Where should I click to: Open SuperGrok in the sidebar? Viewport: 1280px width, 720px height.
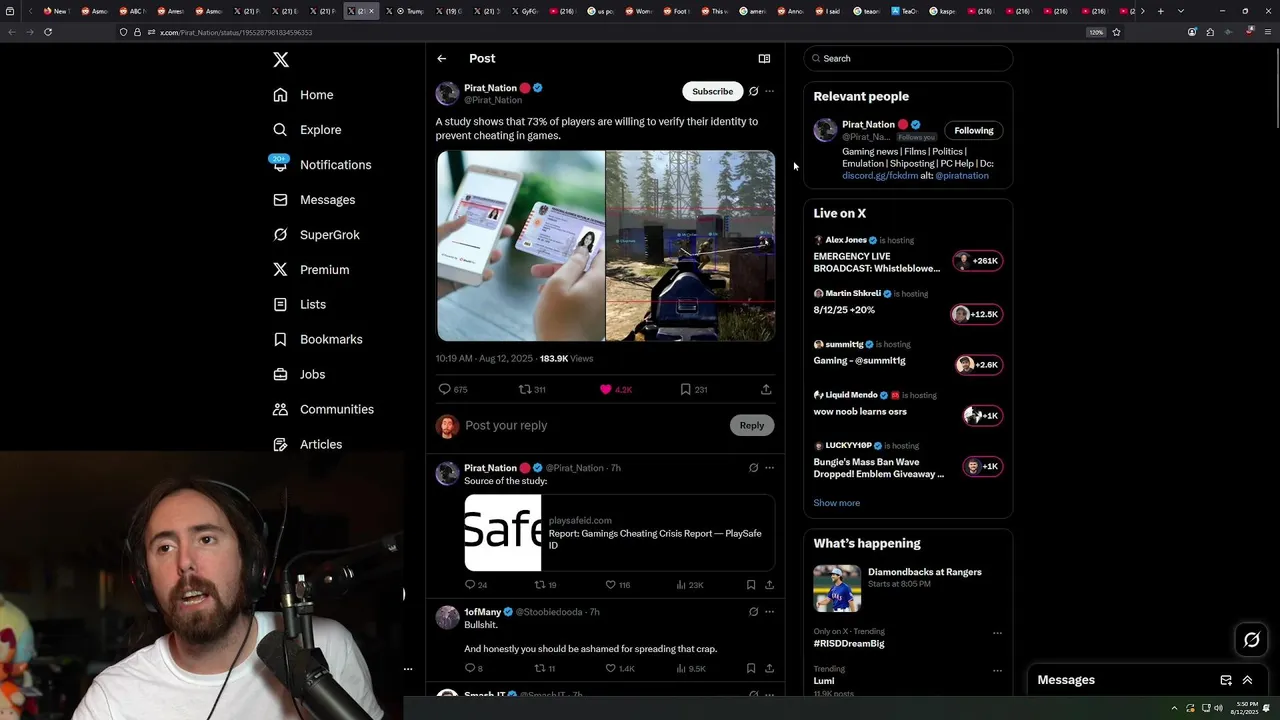pos(316,235)
